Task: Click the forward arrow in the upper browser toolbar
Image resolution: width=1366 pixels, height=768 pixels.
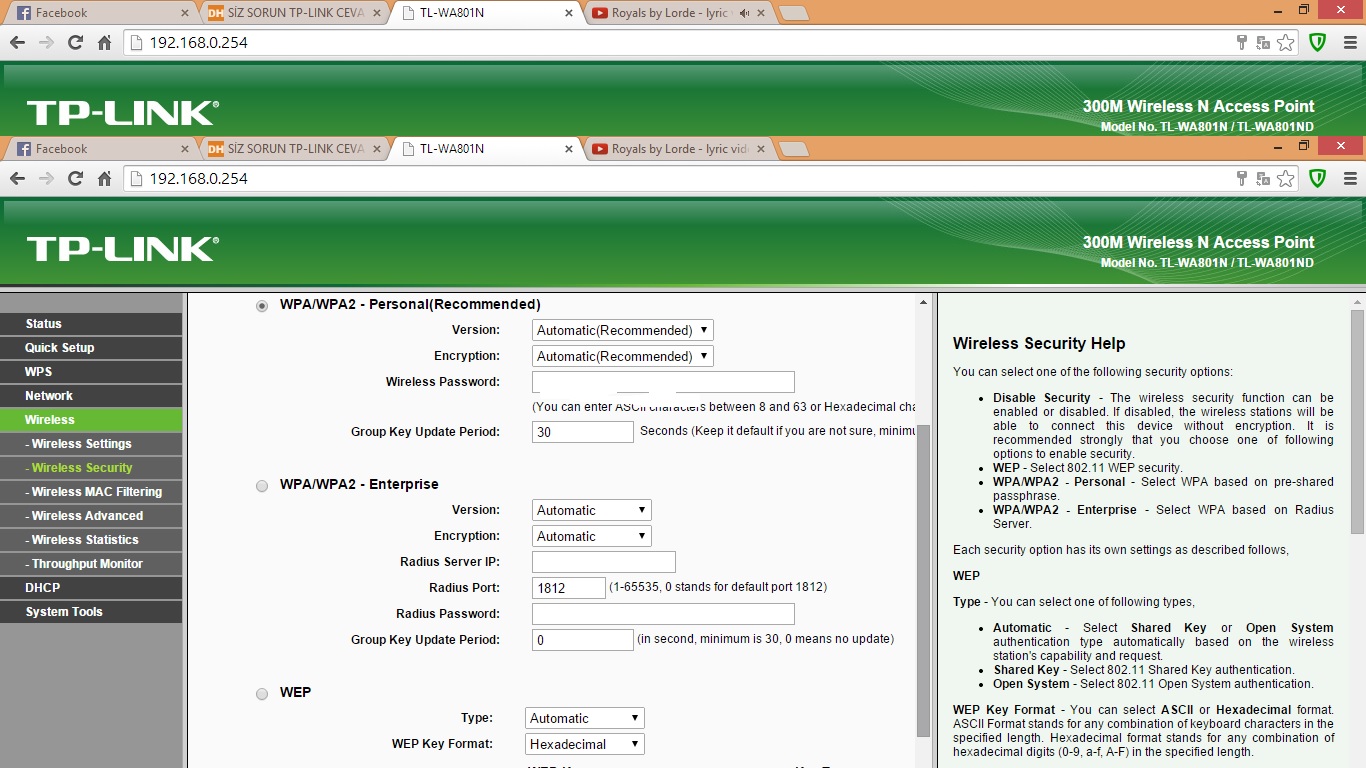Action: tap(46, 43)
